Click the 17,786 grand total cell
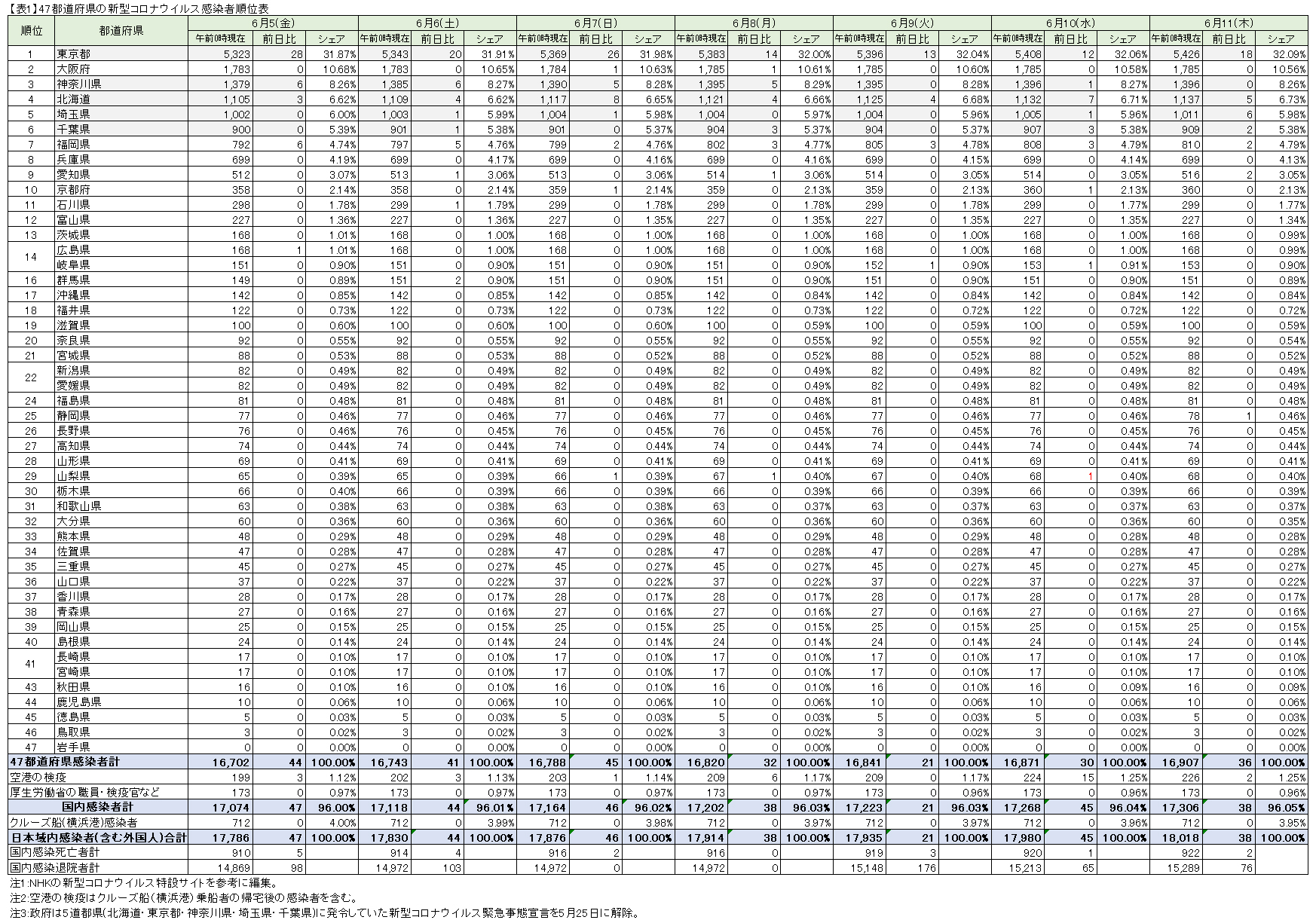 220,837
